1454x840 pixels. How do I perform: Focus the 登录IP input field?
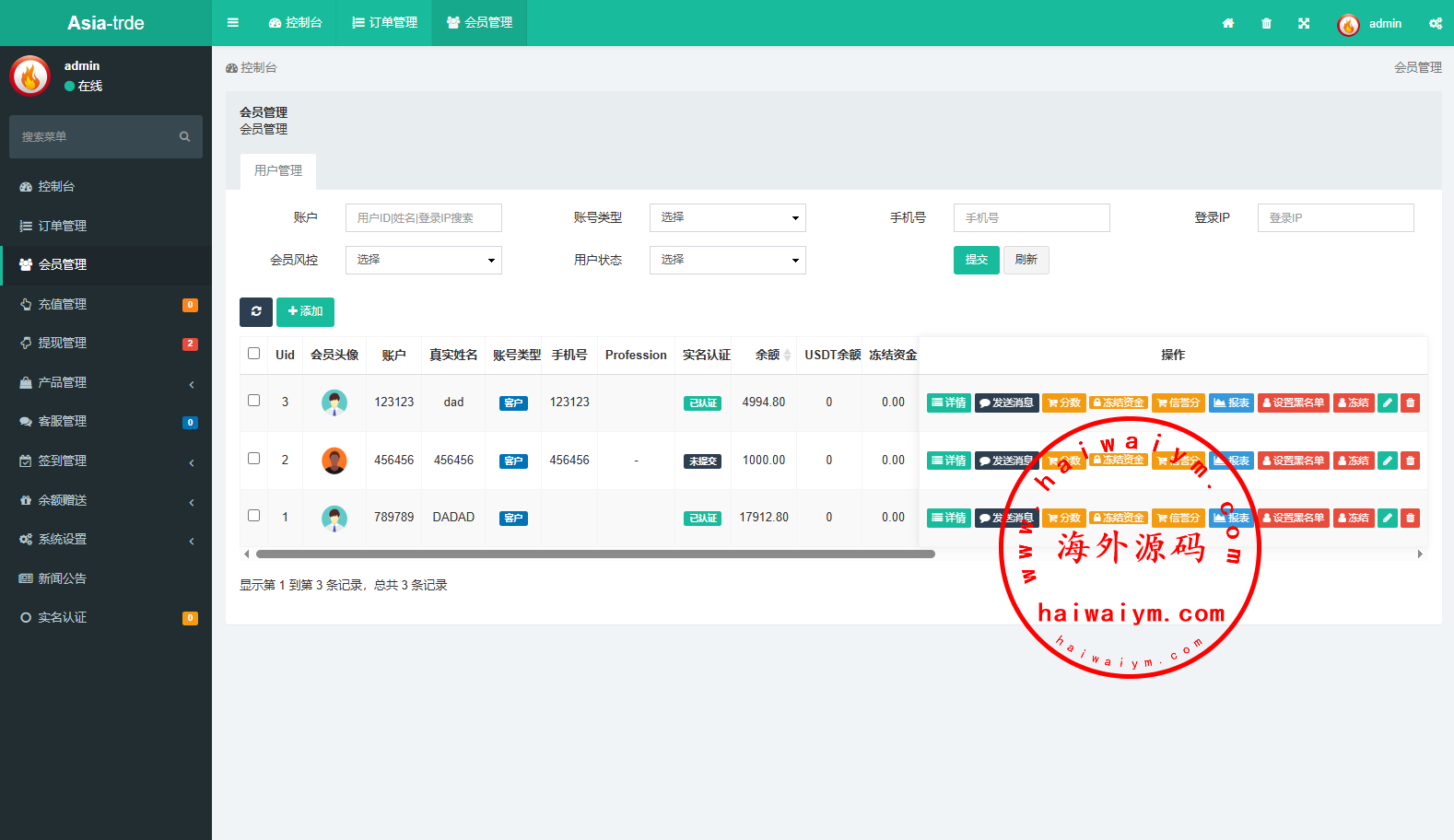click(1336, 217)
